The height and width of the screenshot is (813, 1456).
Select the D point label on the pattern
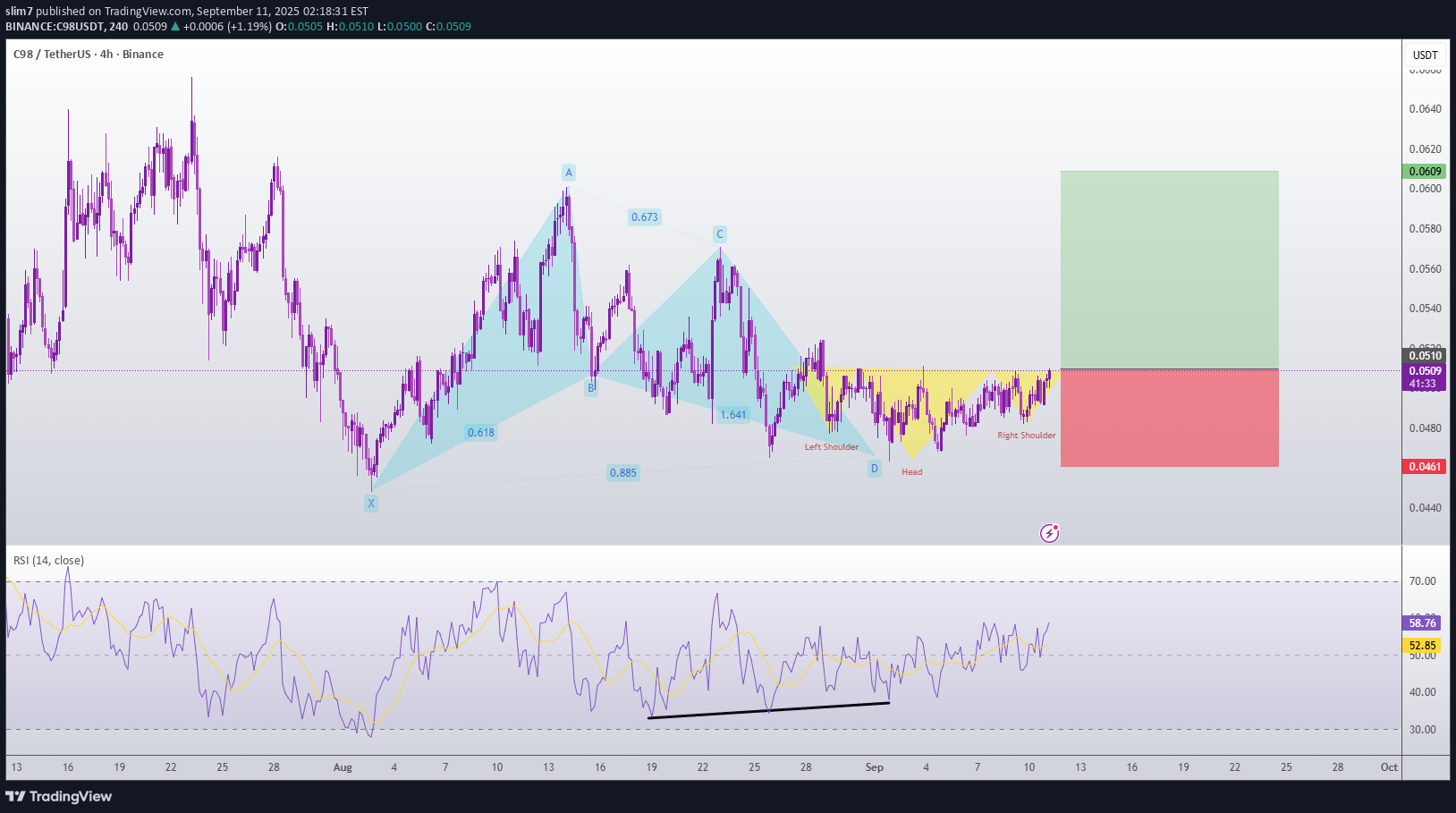[x=875, y=469]
